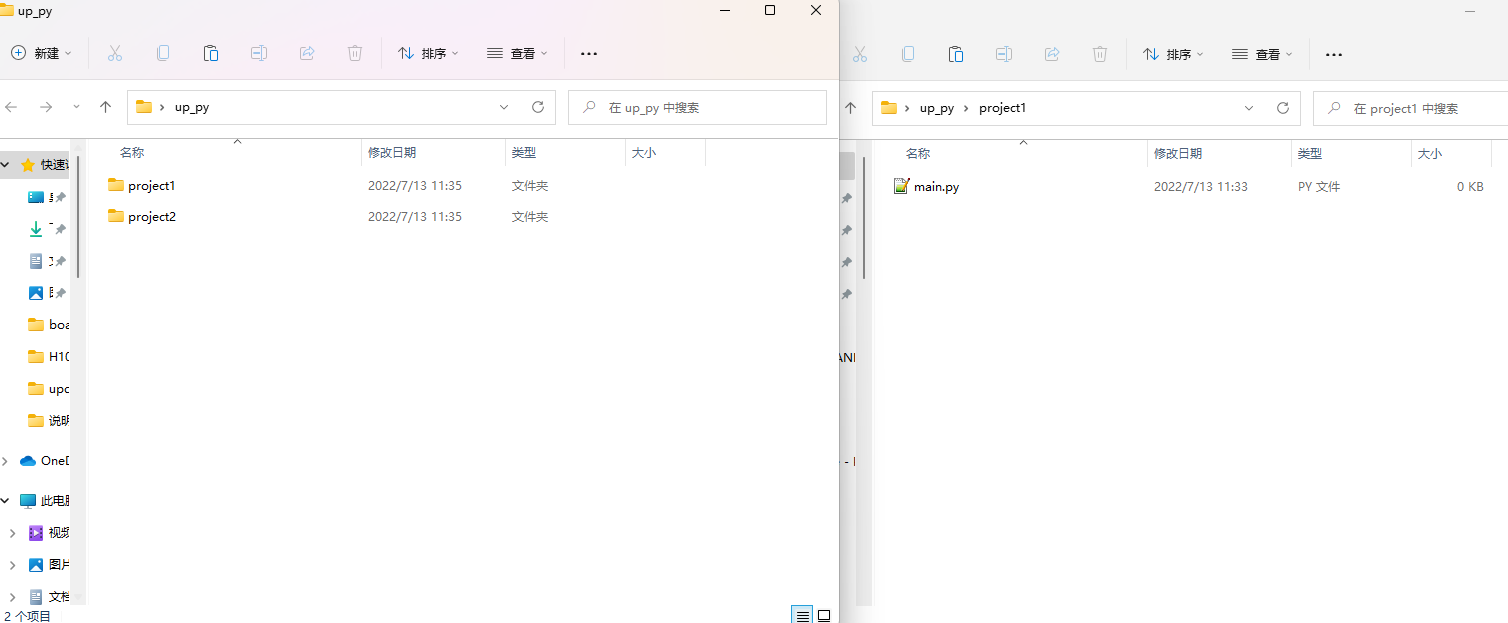Click the Copy icon in project1 window toolbar
Viewport: 1508px width, 623px height.
point(908,54)
